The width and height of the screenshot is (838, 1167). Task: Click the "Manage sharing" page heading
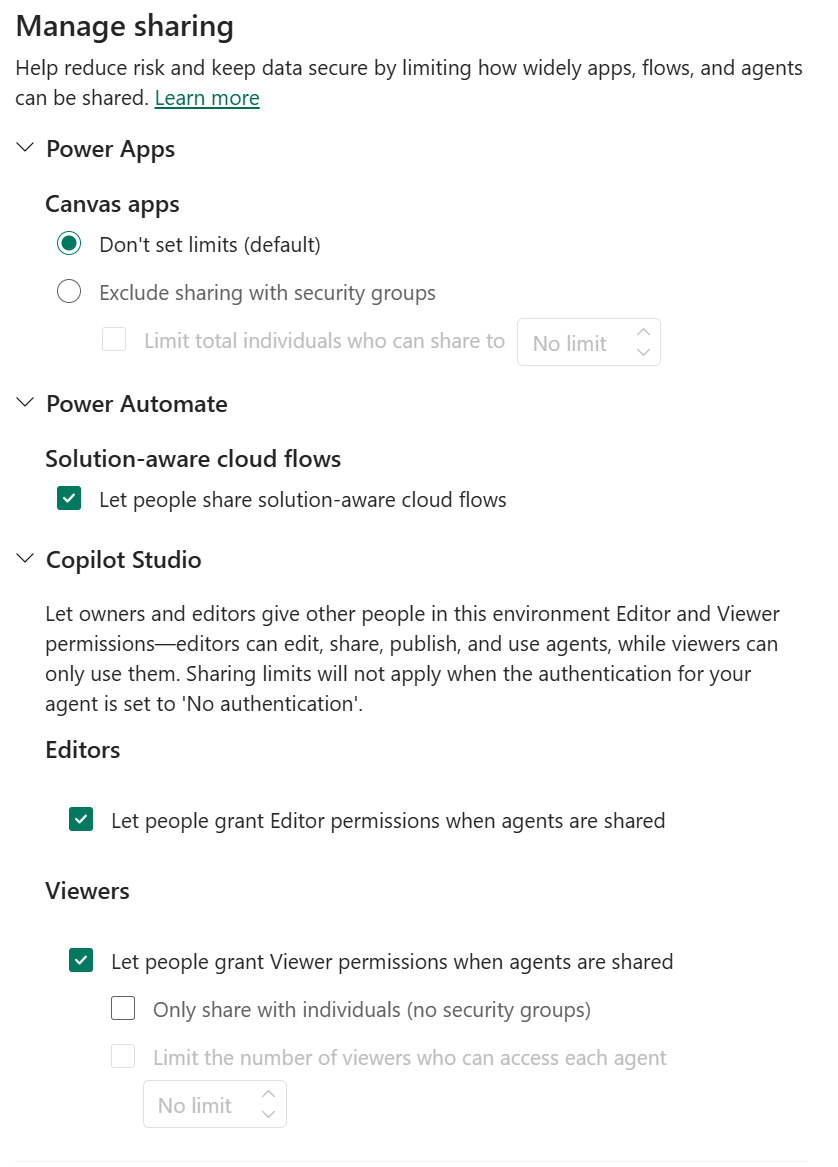tap(124, 26)
